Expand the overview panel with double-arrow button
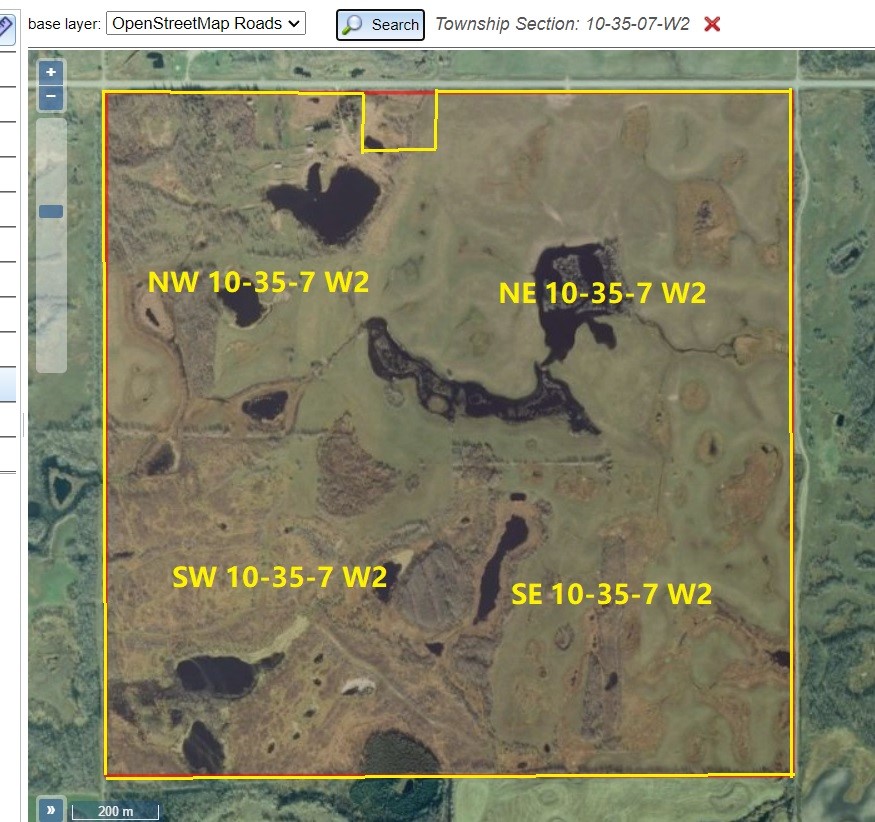 click(x=50, y=809)
